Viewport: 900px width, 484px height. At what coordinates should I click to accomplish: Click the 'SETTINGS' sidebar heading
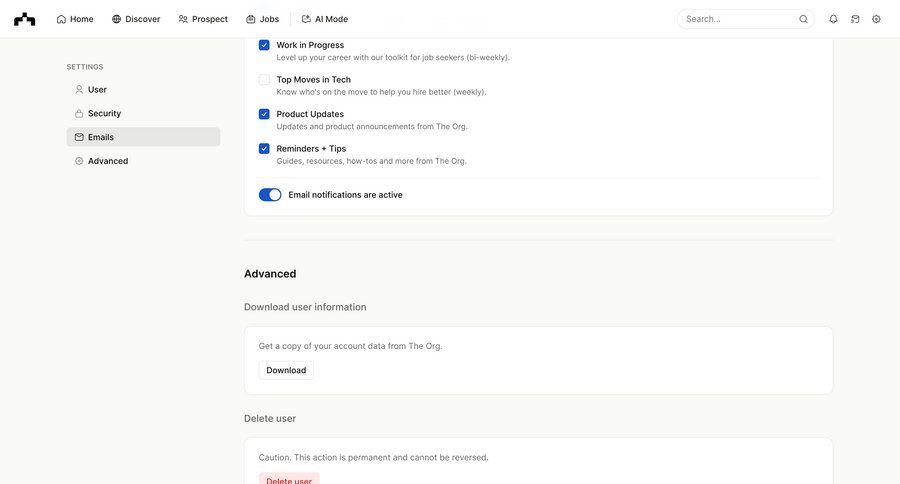click(x=85, y=67)
